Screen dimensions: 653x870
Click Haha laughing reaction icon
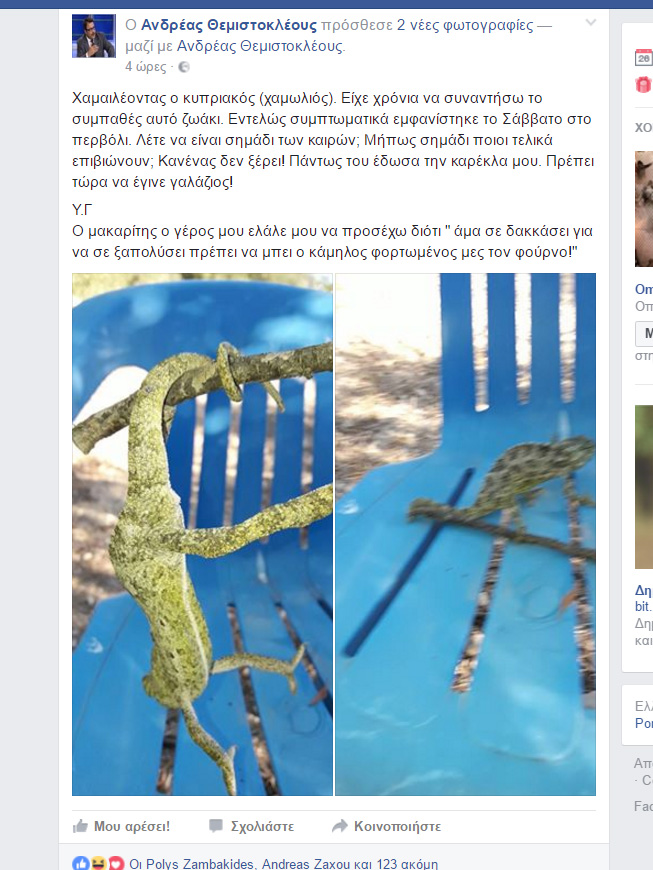(x=98, y=863)
